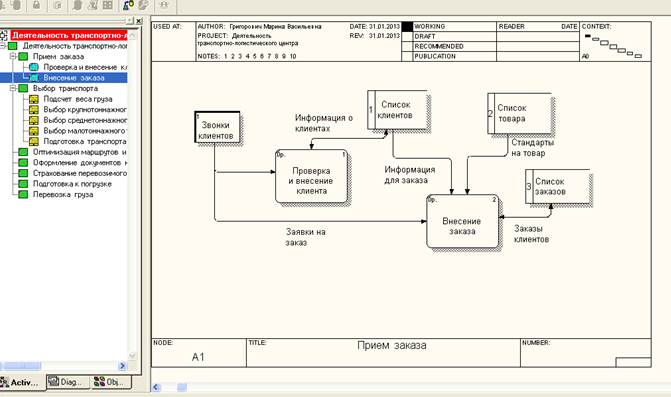Select the Список заказов data store

558,187
